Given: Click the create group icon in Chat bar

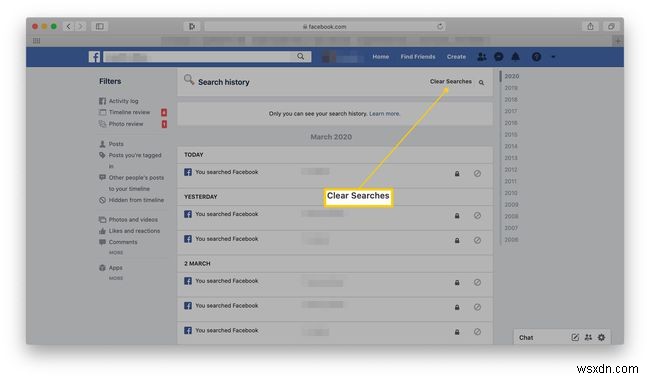Looking at the screenshot, I should tap(588, 337).
